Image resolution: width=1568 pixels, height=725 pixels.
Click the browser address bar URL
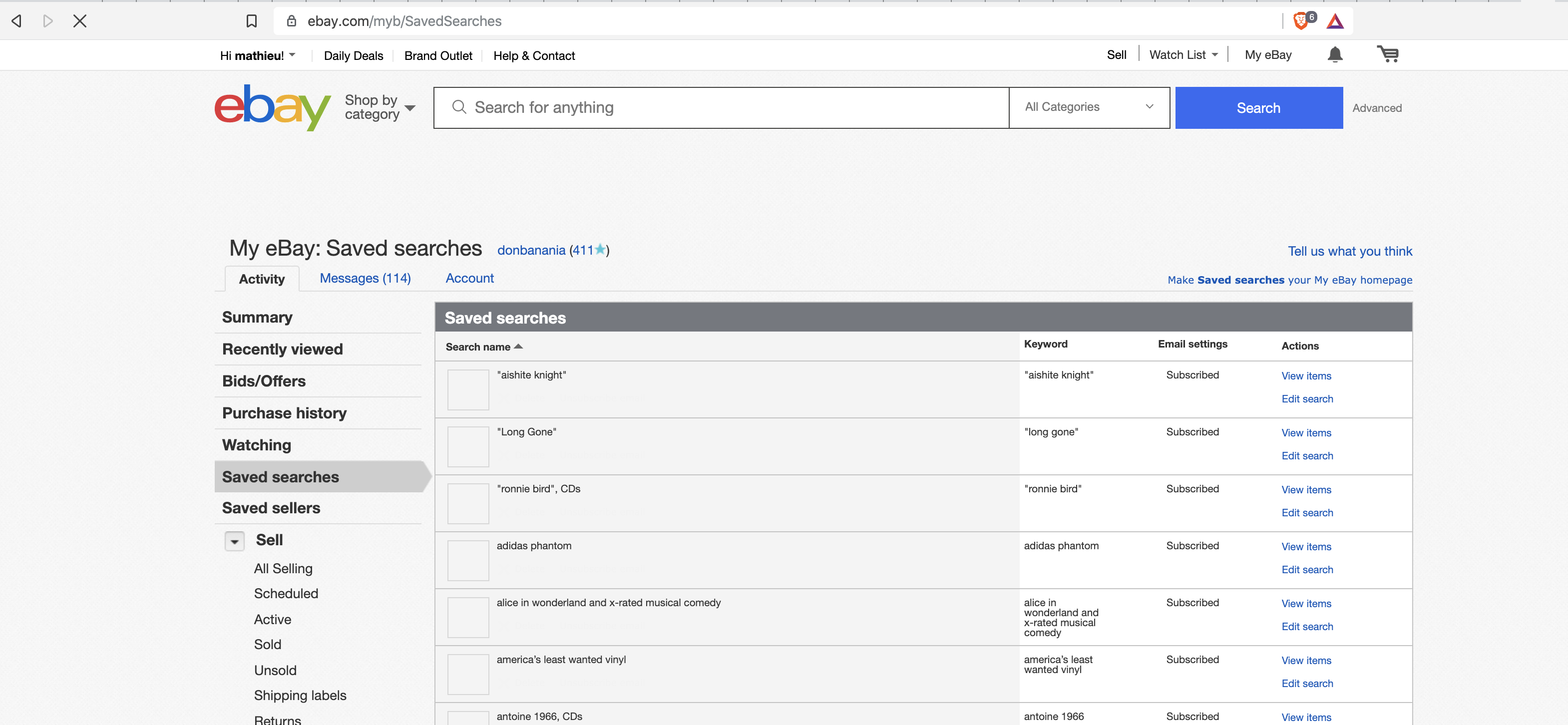[x=404, y=21]
